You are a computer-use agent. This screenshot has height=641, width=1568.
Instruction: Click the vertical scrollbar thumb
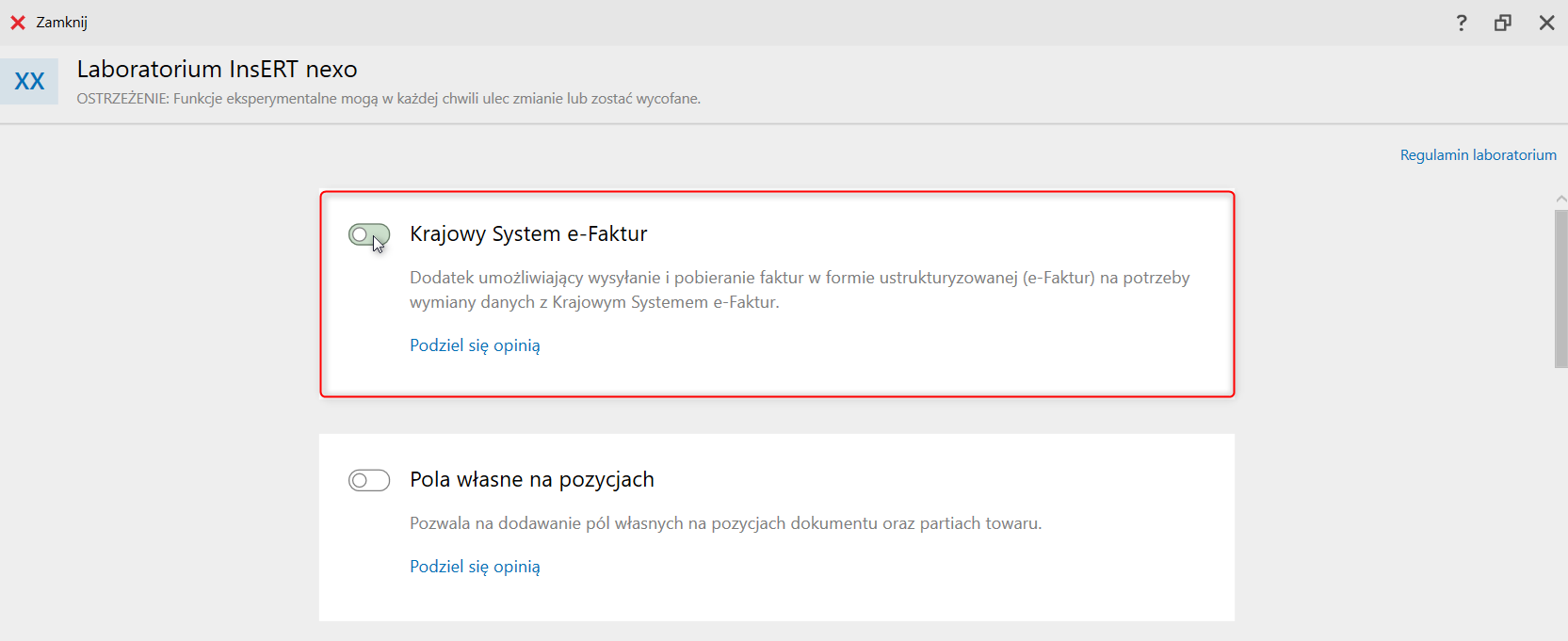1560,288
